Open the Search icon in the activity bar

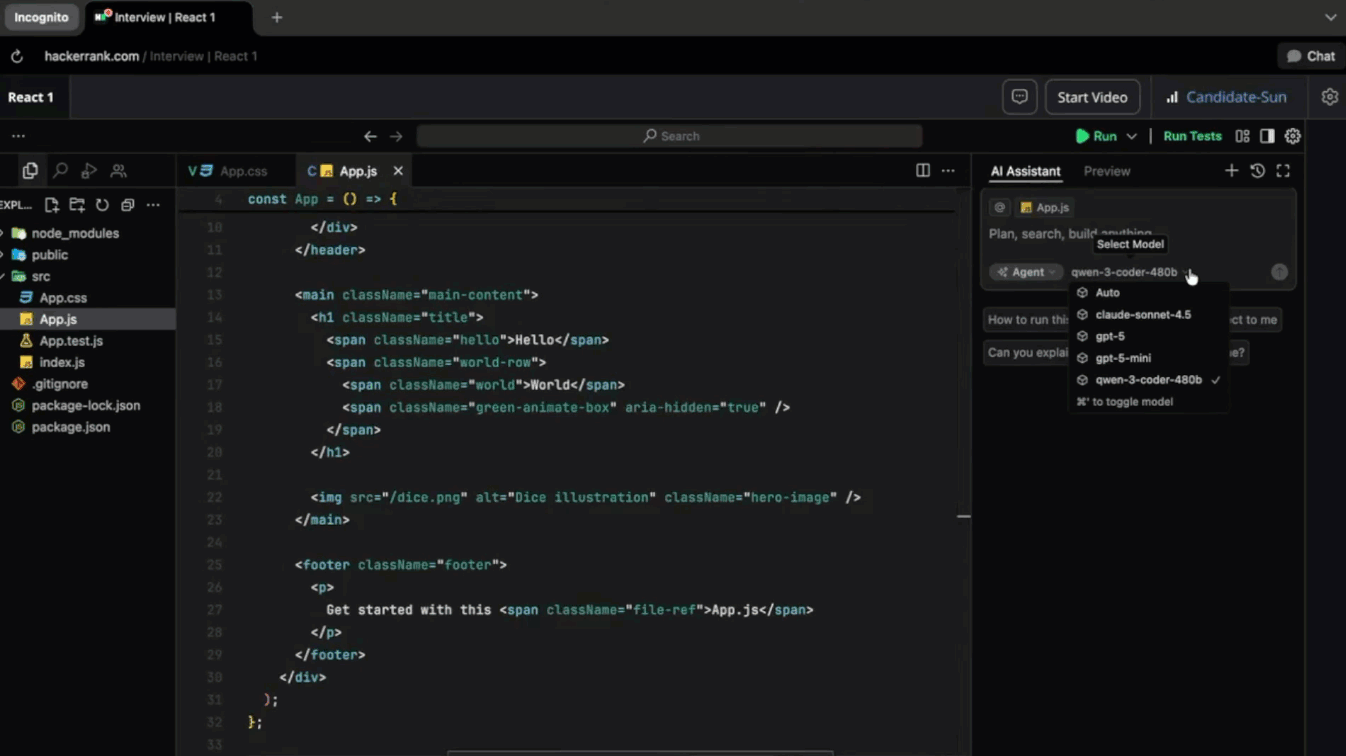pyautogui.click(x=60, y=171)
